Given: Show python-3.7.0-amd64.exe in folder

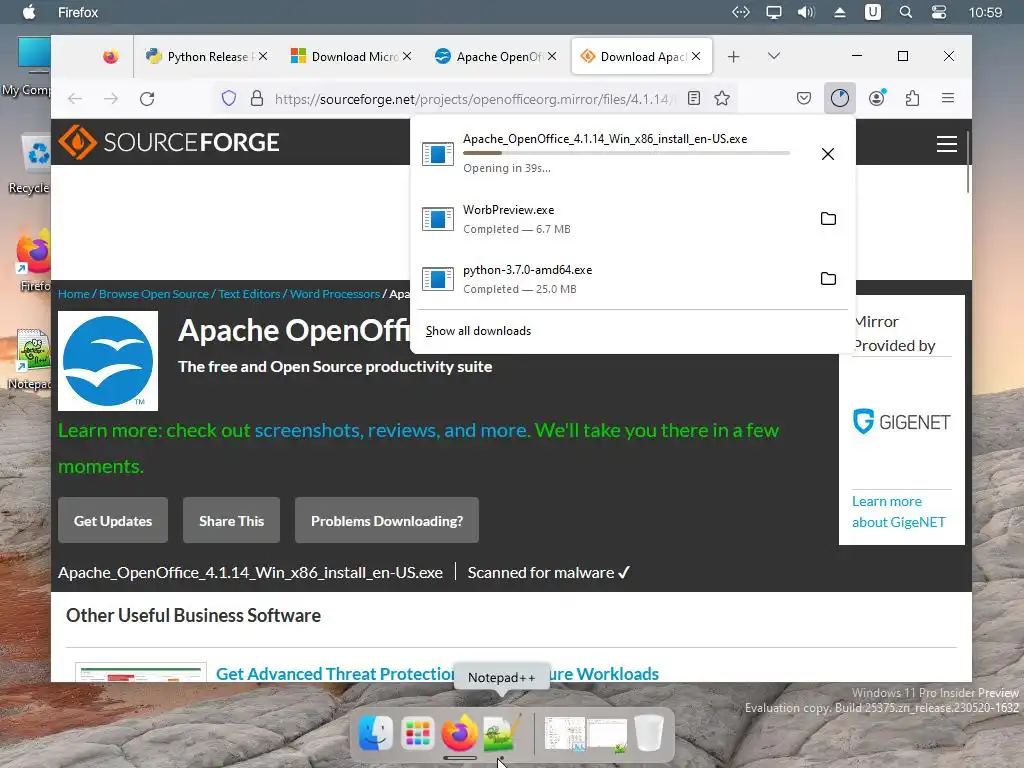Looking at the screenshot, I should (828, 279).
